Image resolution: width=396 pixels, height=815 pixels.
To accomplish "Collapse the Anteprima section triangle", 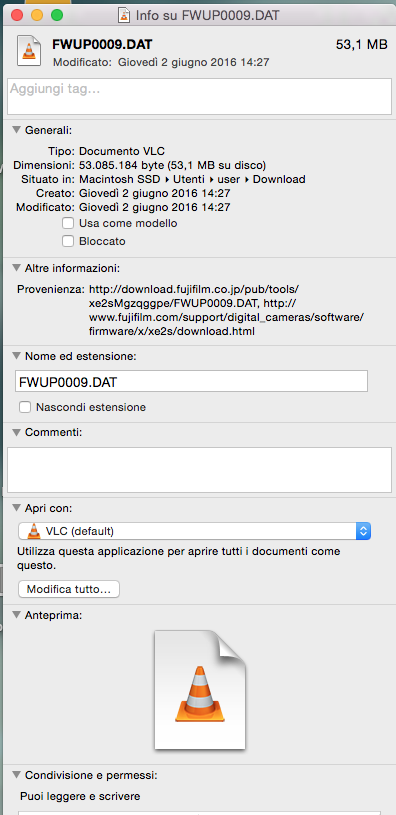I will (17, 615).
